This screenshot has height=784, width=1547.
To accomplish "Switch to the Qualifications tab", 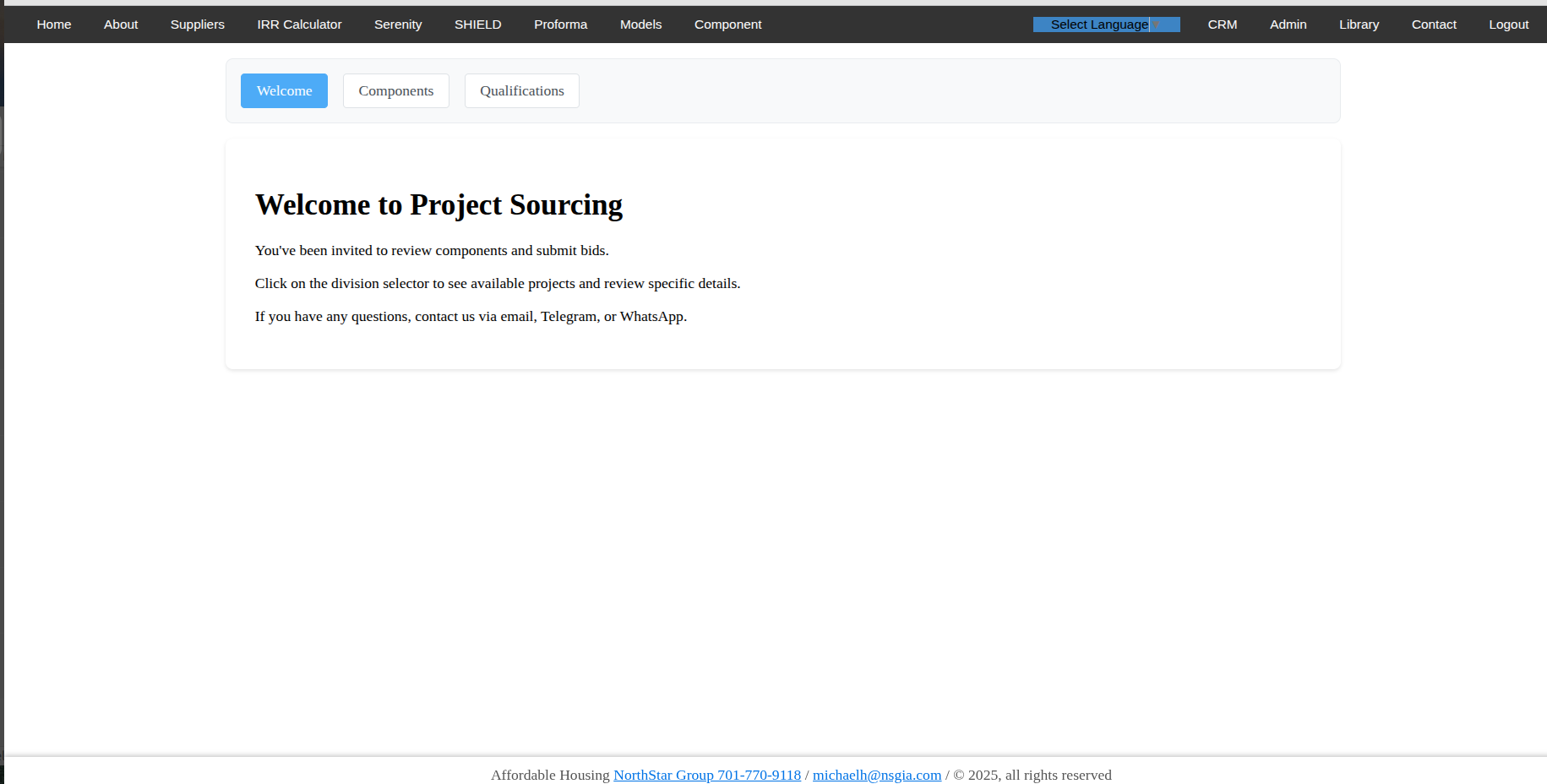I will tap(521, 90).
